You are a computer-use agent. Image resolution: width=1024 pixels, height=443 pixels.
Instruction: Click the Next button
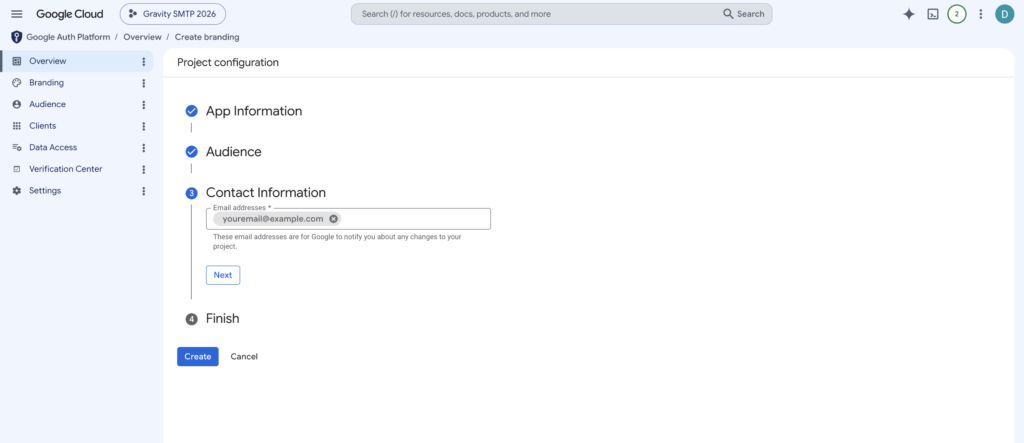pyautogui.click(x=223, y=275)
